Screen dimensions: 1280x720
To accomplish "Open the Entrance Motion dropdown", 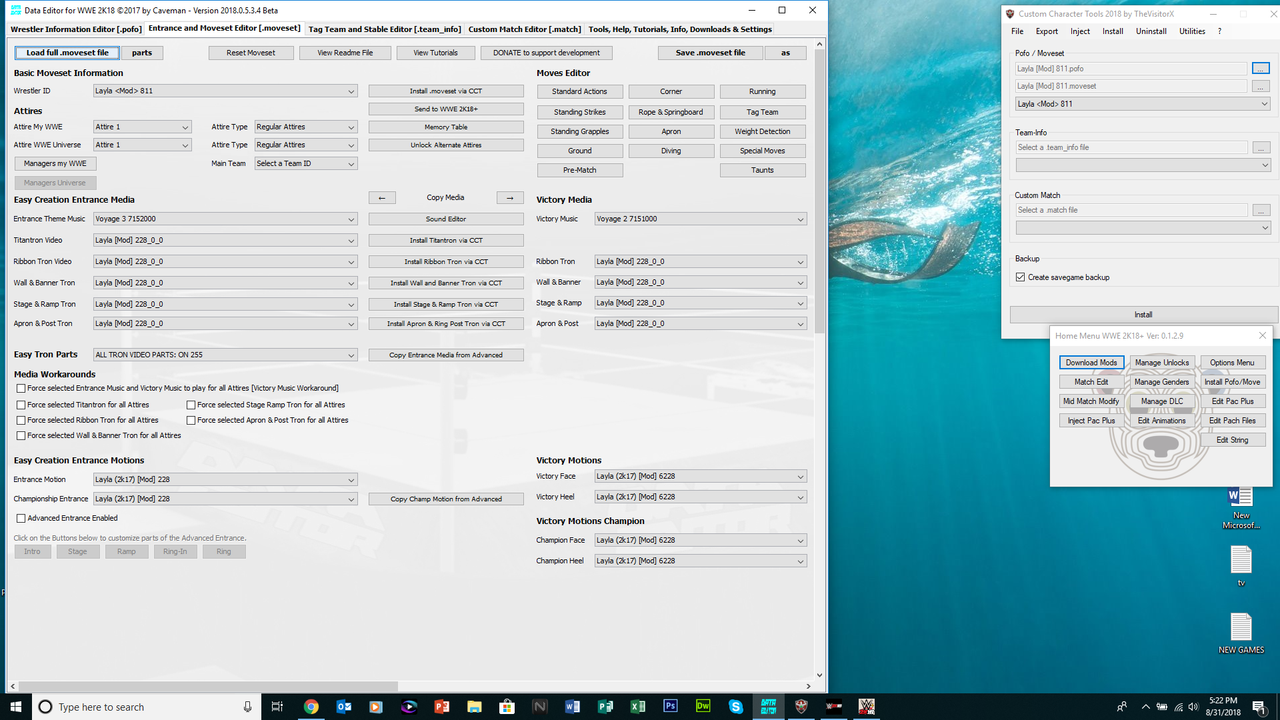I will (224, 479).
